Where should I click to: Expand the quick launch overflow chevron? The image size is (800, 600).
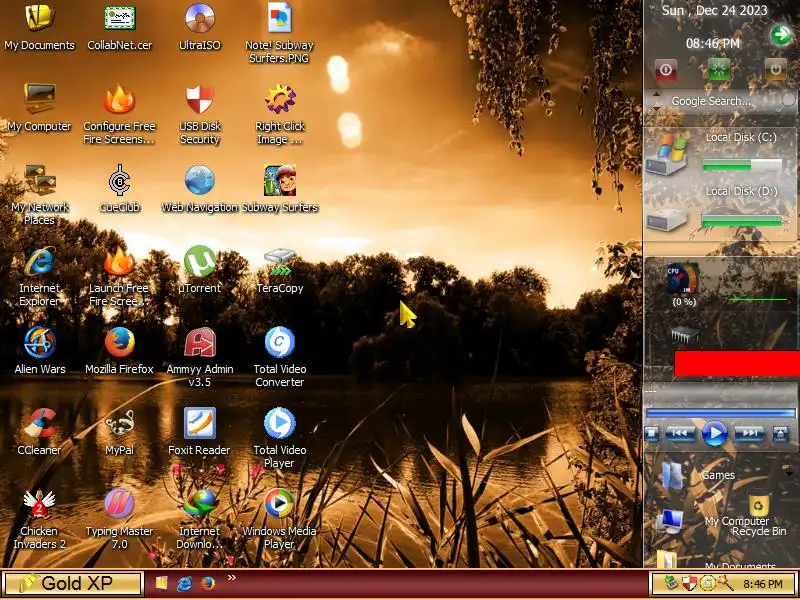[232, 578]
